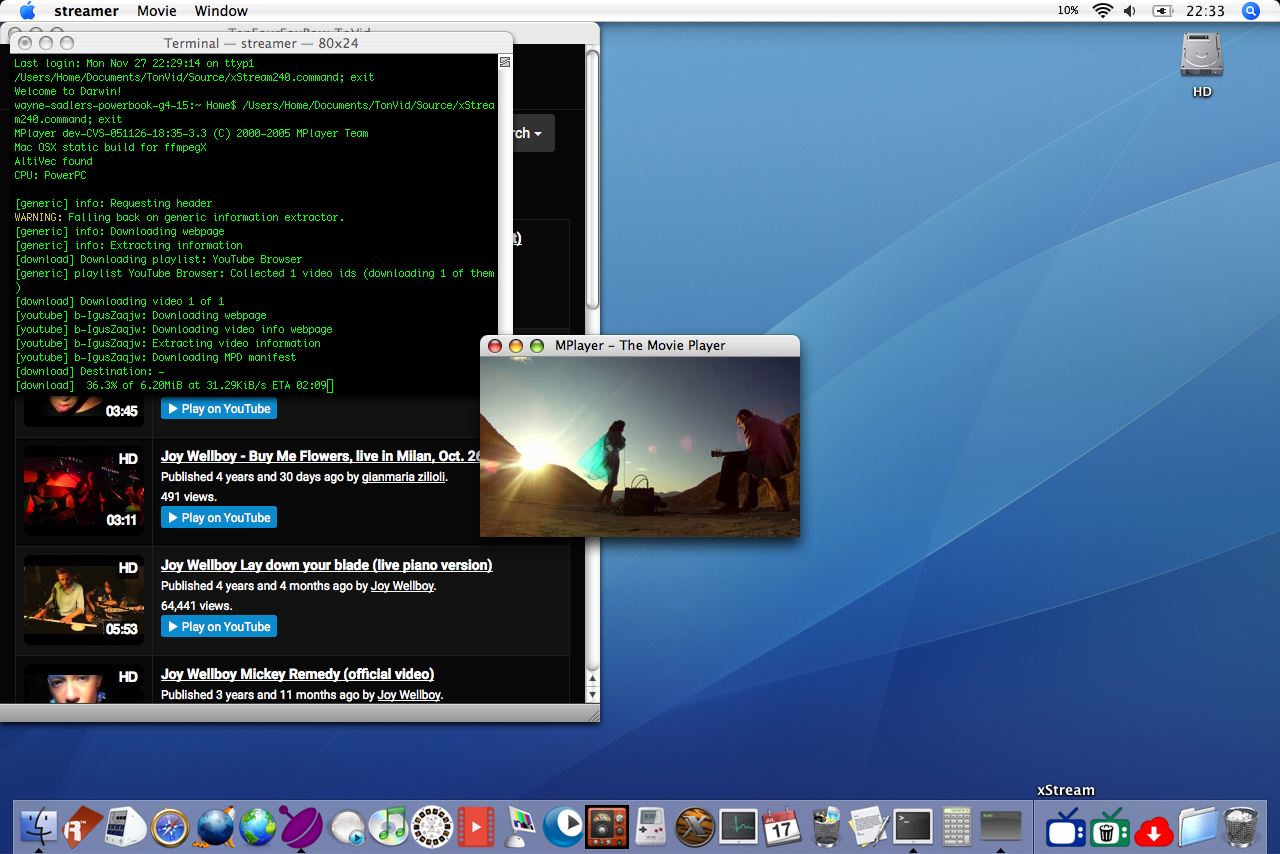Click the 22:33 clock in menu bar
This screenshot has height=854, width=1280.
[x=1205, y=11]
